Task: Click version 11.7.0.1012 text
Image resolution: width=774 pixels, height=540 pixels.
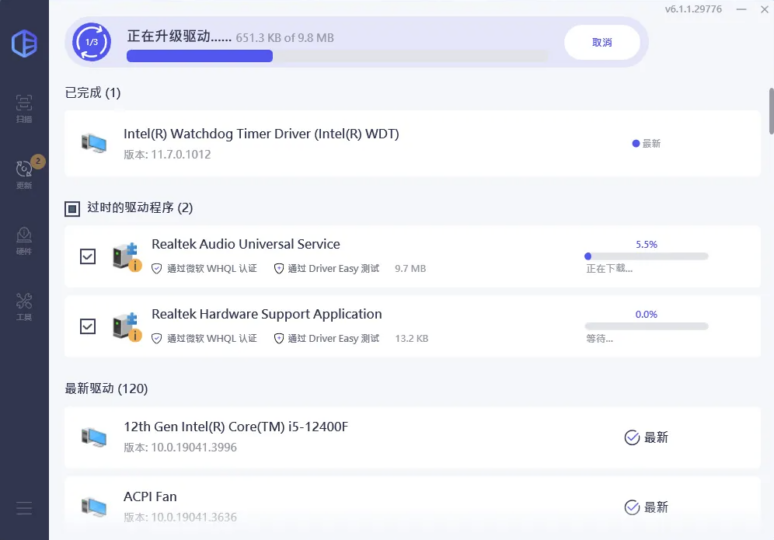Action: point(167,154)
